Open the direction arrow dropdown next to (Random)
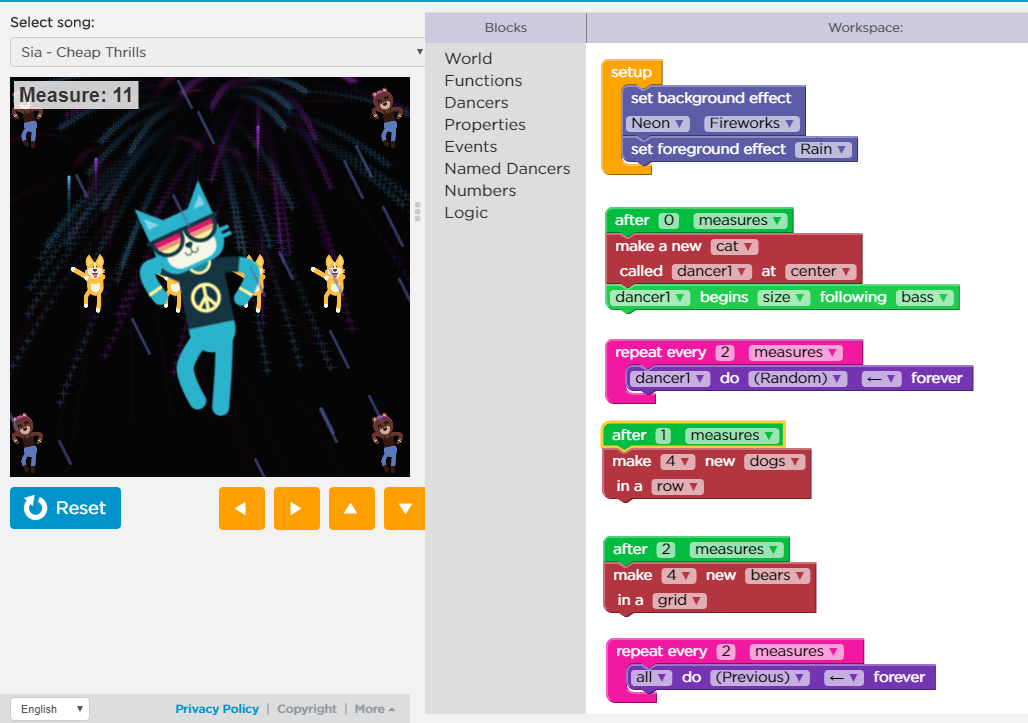 pyautogui.click(x=880, y=378)
